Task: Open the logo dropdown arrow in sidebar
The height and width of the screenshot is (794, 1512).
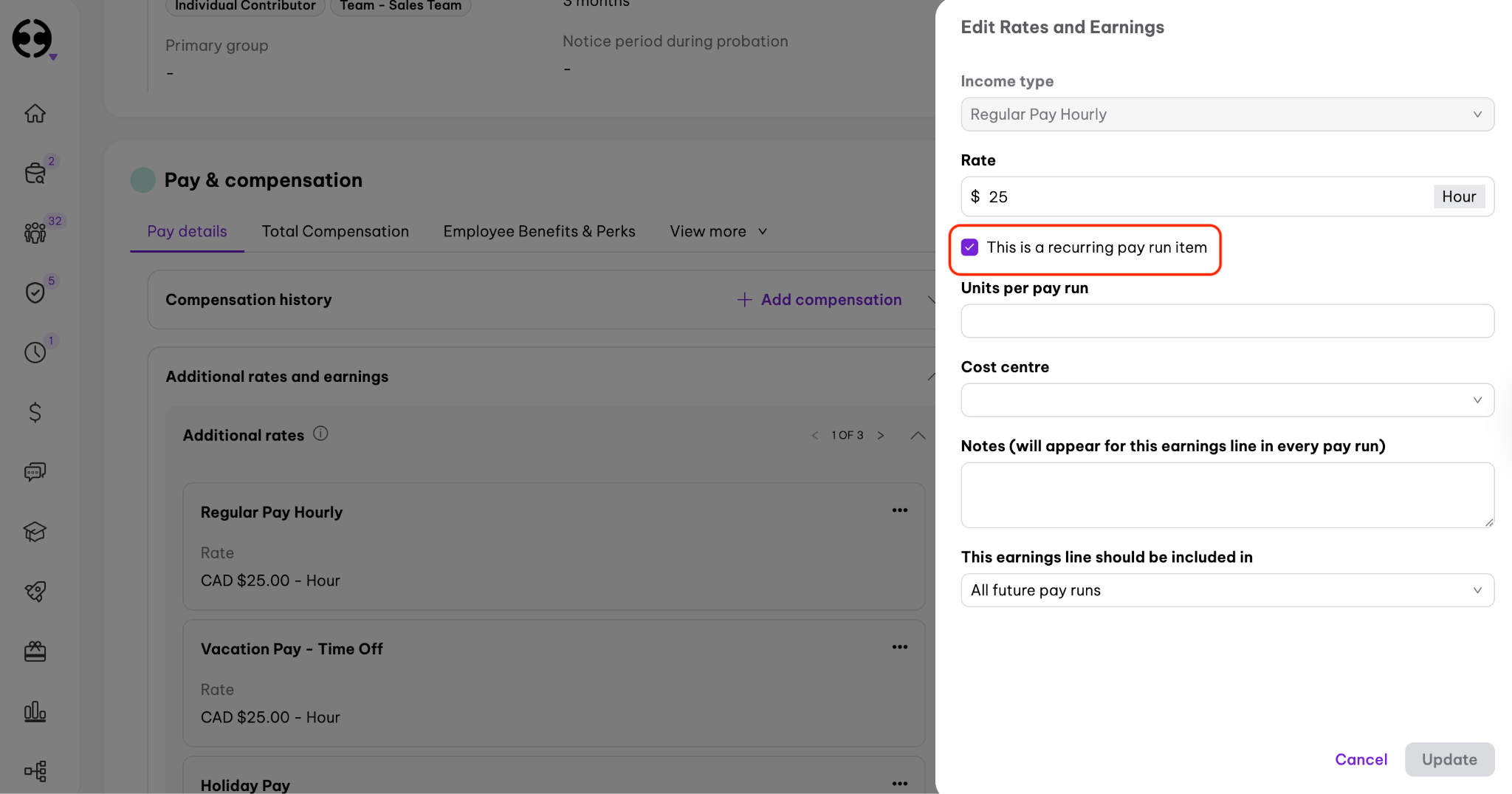Action: click(53, 57)
